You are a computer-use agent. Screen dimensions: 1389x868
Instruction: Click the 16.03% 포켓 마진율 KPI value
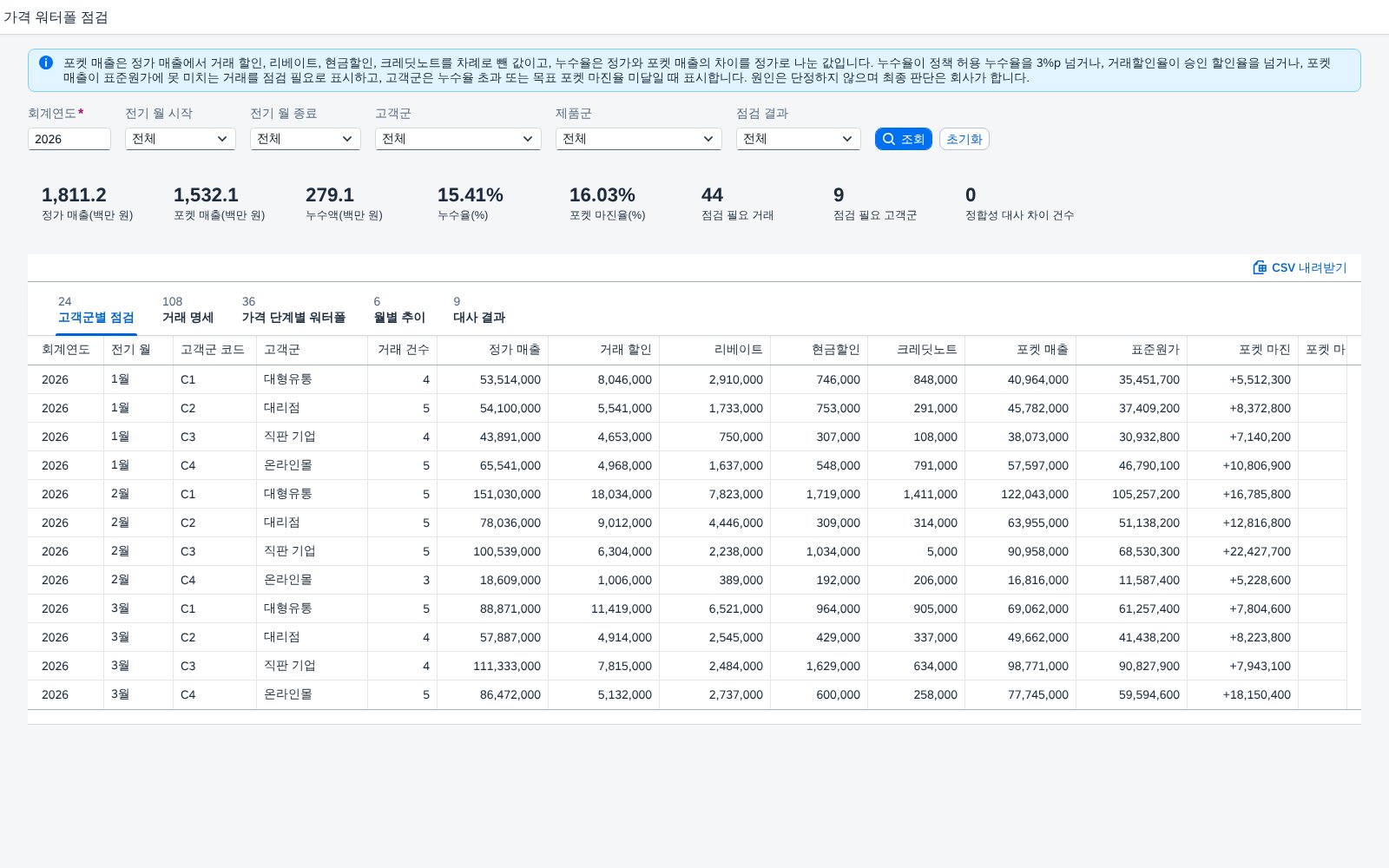[602, 195]
